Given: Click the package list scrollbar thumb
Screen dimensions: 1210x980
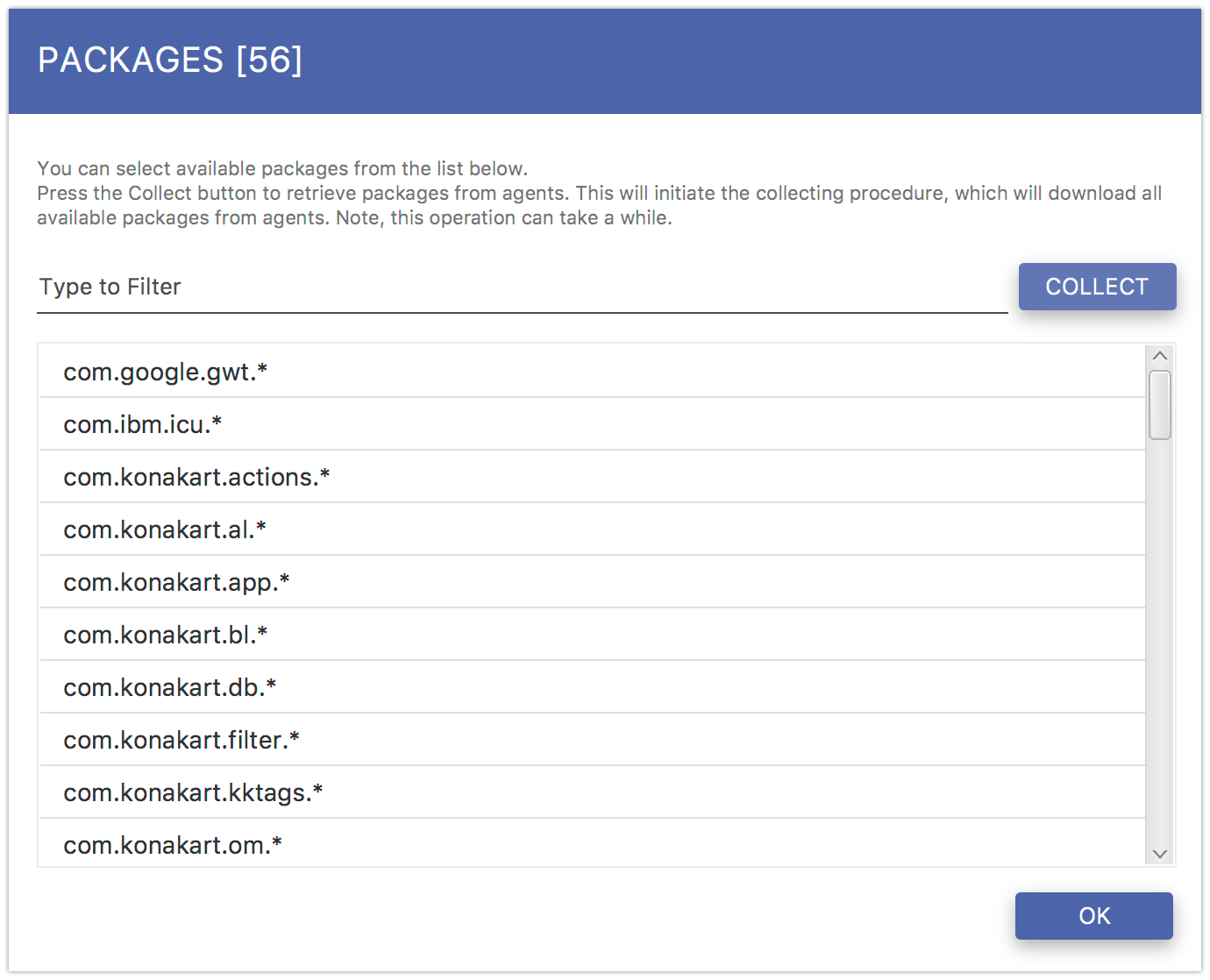Looking at the screenshot, I should point(1160,405).
